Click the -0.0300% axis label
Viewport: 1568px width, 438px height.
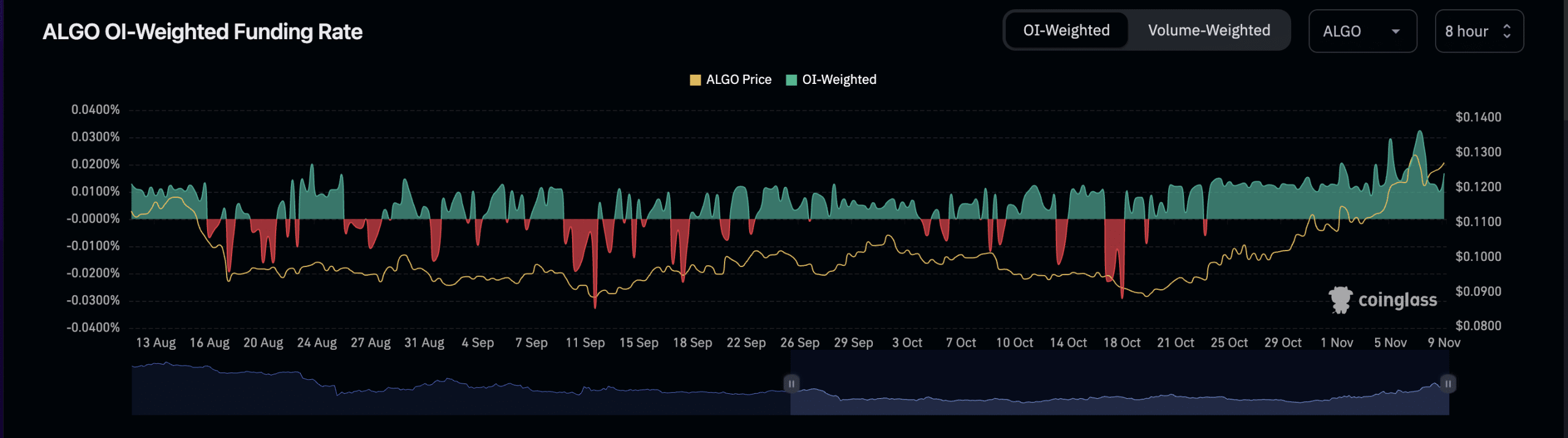tap(93, 301)
